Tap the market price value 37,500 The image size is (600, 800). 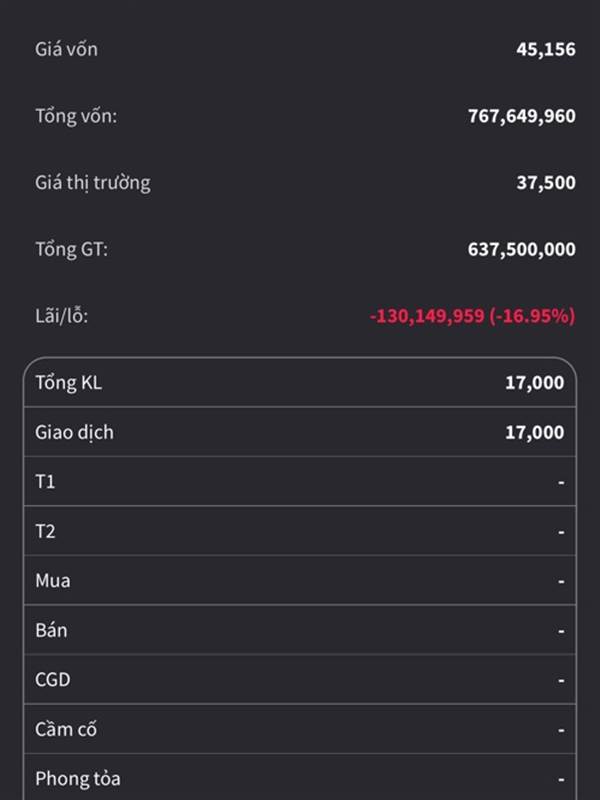pos(546,183)
